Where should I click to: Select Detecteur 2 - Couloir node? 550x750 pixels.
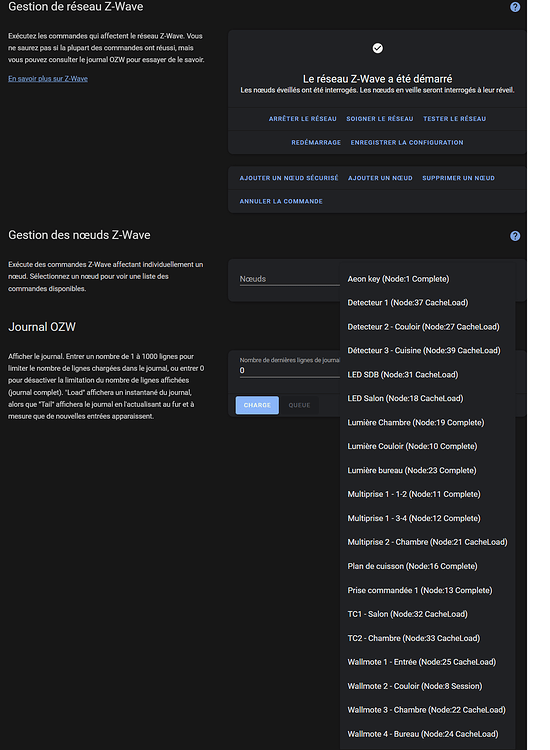click(x=428, y=327)
